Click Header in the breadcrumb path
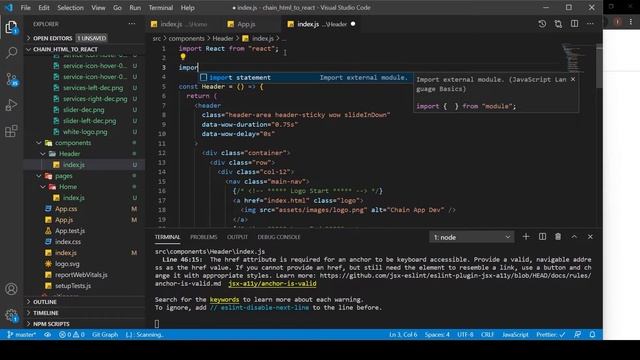 (223, 38)
